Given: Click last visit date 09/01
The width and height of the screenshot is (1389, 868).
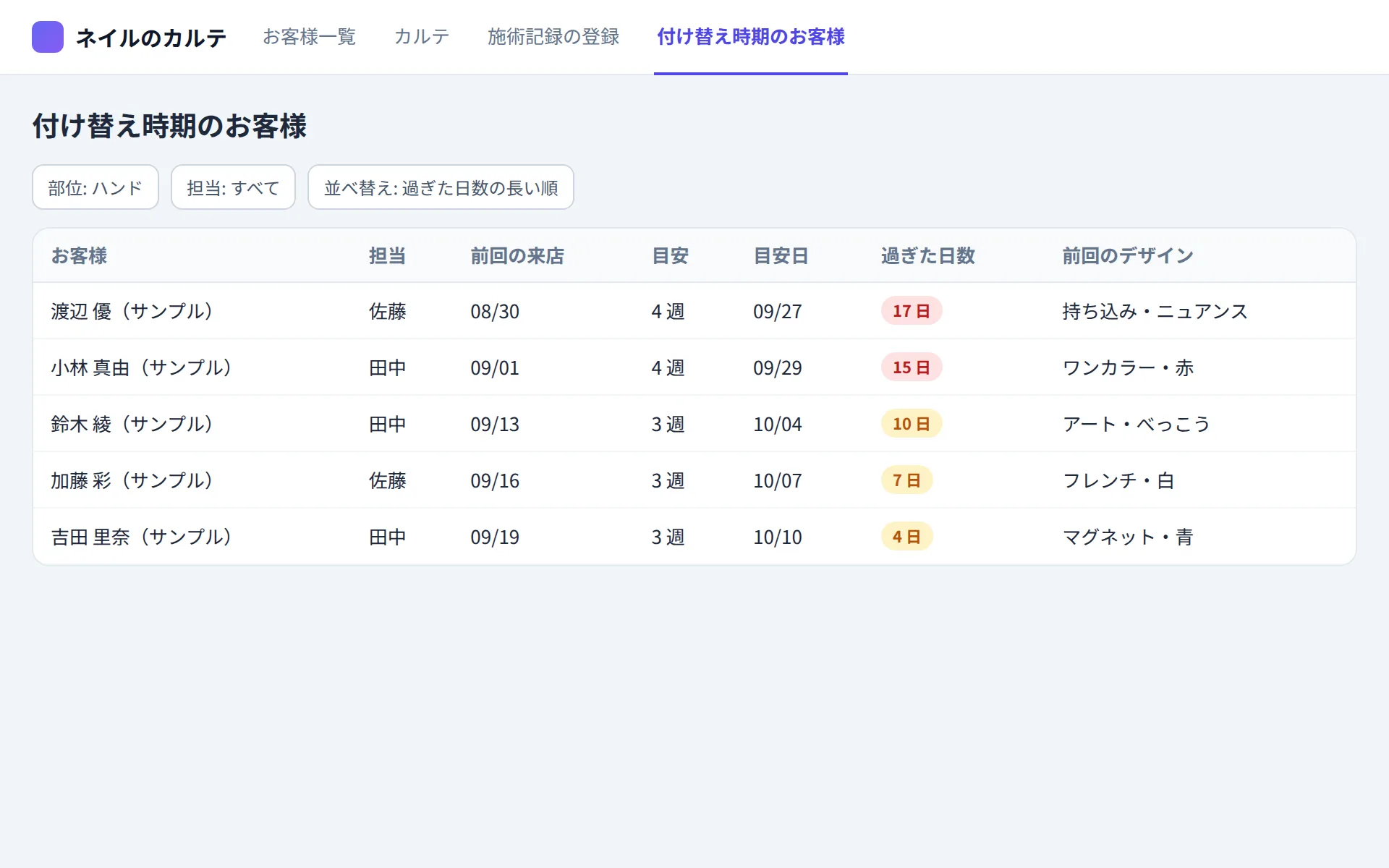Looking at the screenshot, I should (x=495, y=368).
